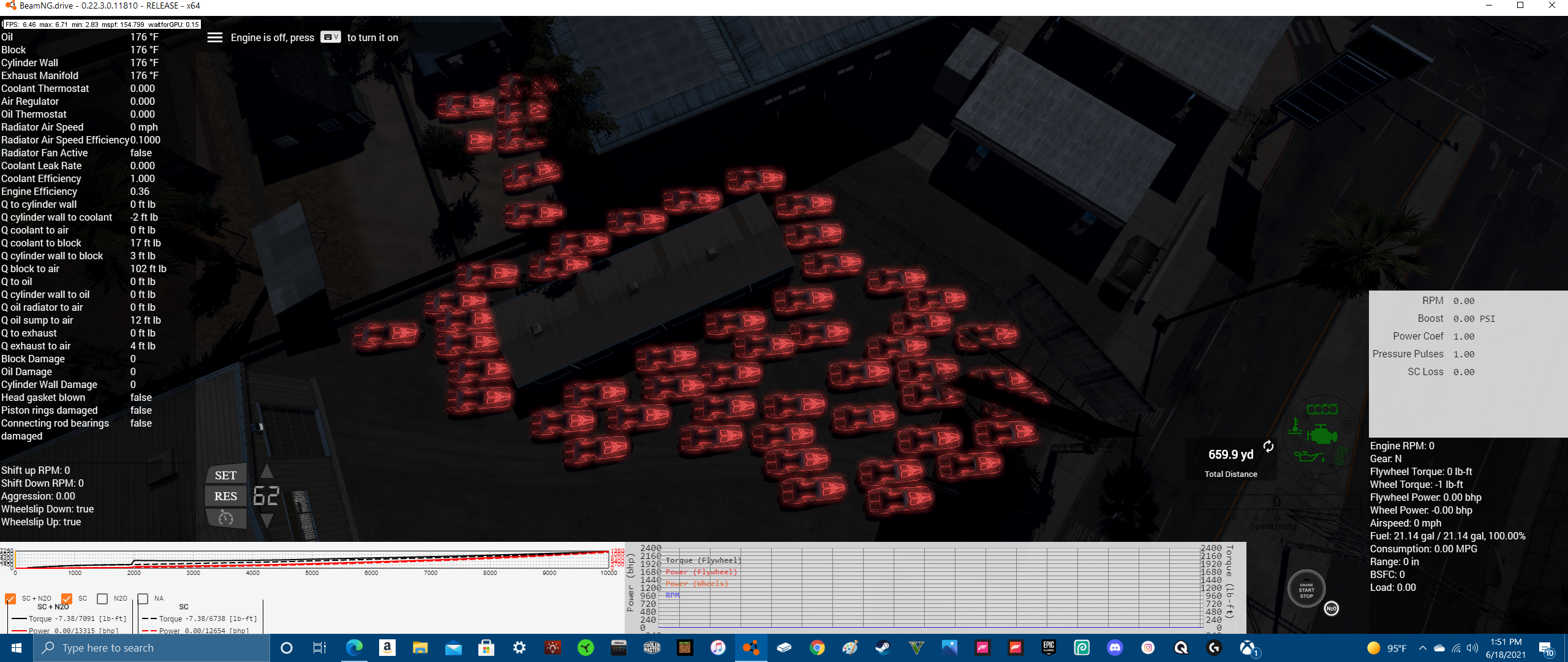Image resolution: width=1568 pixels, height=662 pixels.
Task: Click the V key hint in engine message
Action: coord(331,37)
